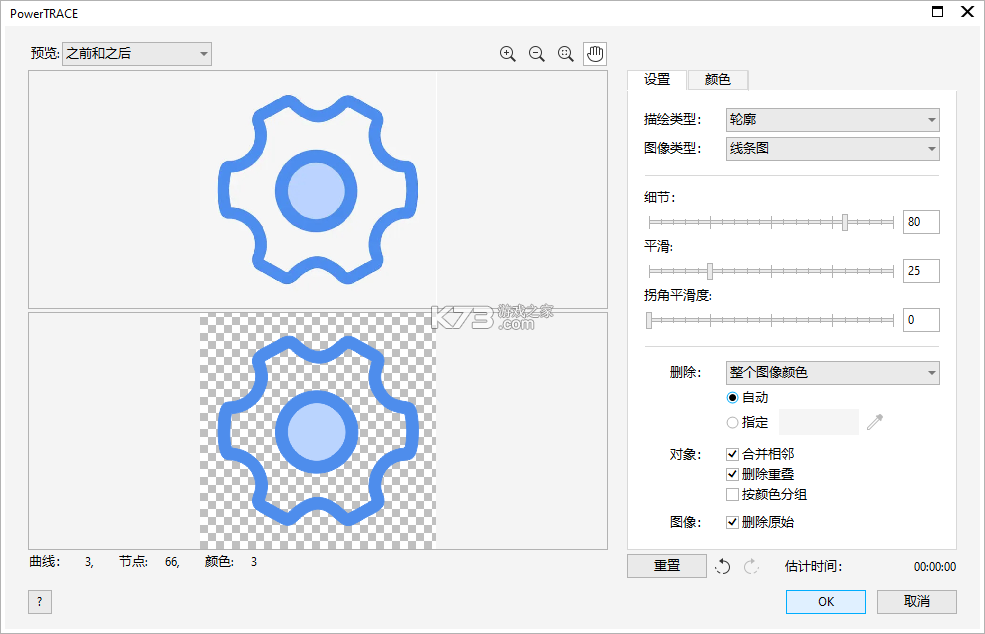
Task: Click the specified color swatch box
Action: point(819,422)
